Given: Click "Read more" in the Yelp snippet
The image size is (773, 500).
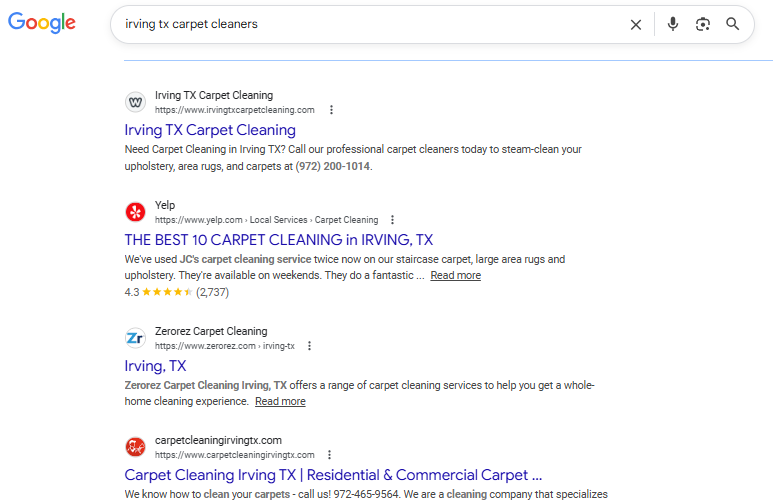Looking at the screenshot, I should 455,276.
